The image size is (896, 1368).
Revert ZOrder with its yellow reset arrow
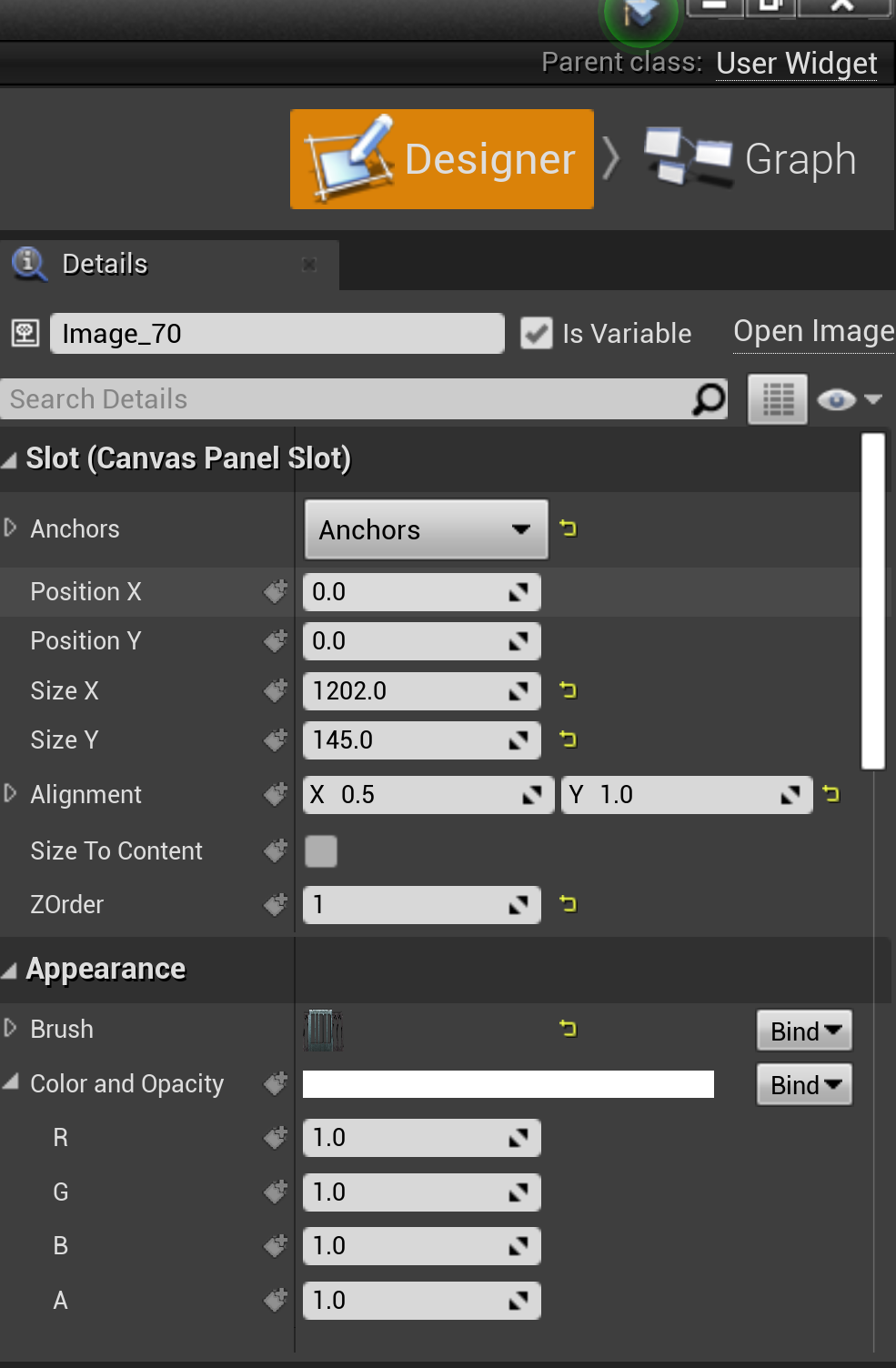568,904
